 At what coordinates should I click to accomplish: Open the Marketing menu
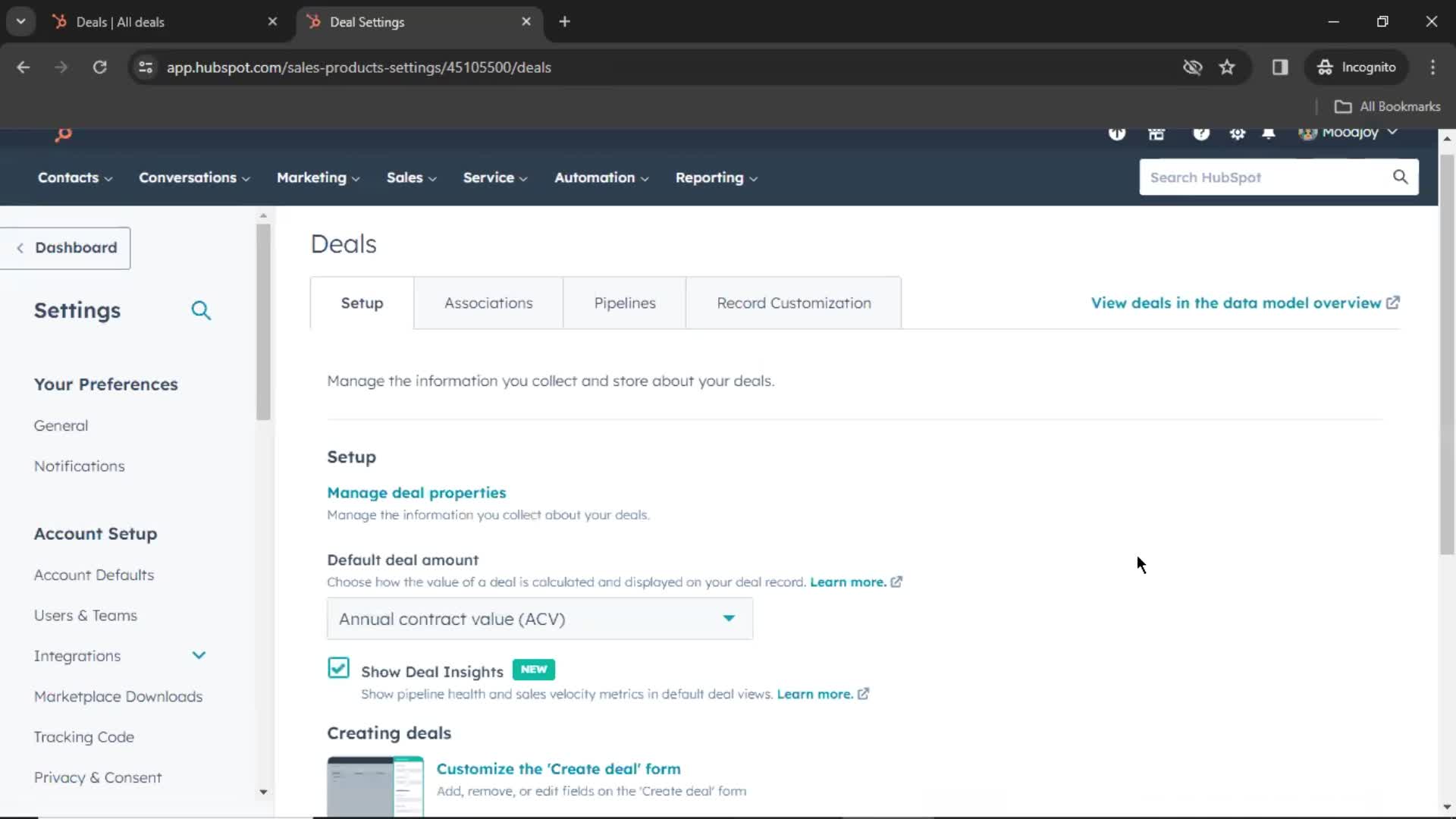(318, 177)
